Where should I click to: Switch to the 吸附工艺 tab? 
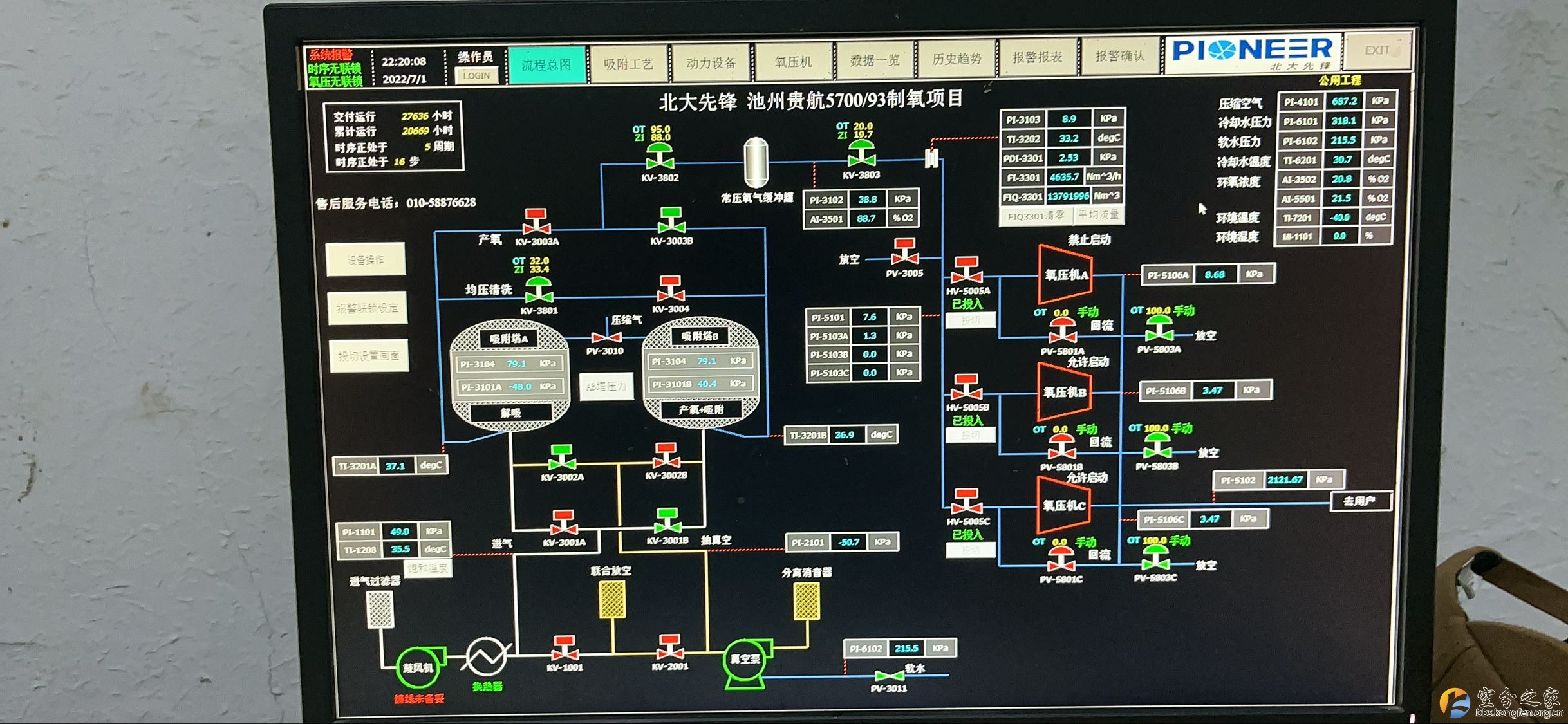(628, 64)
